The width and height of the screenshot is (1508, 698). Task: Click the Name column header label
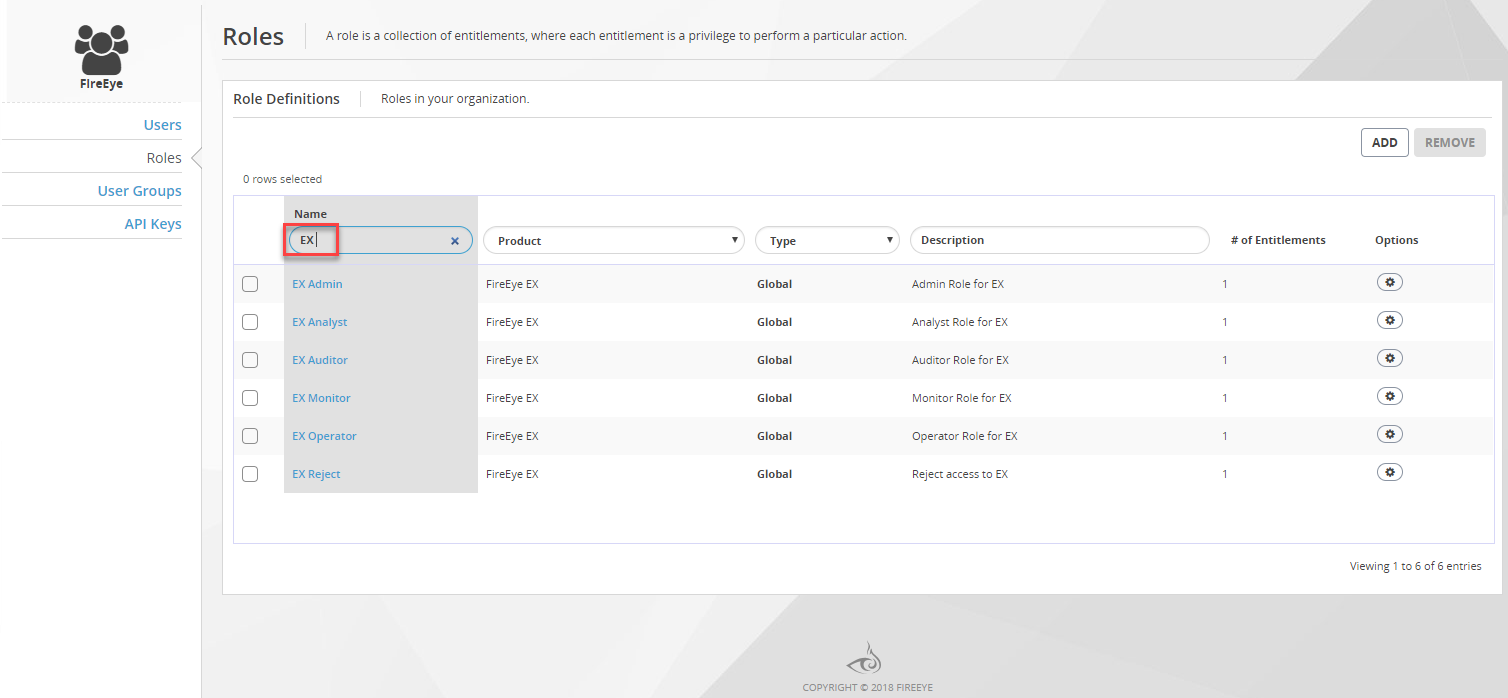(310, 214)
